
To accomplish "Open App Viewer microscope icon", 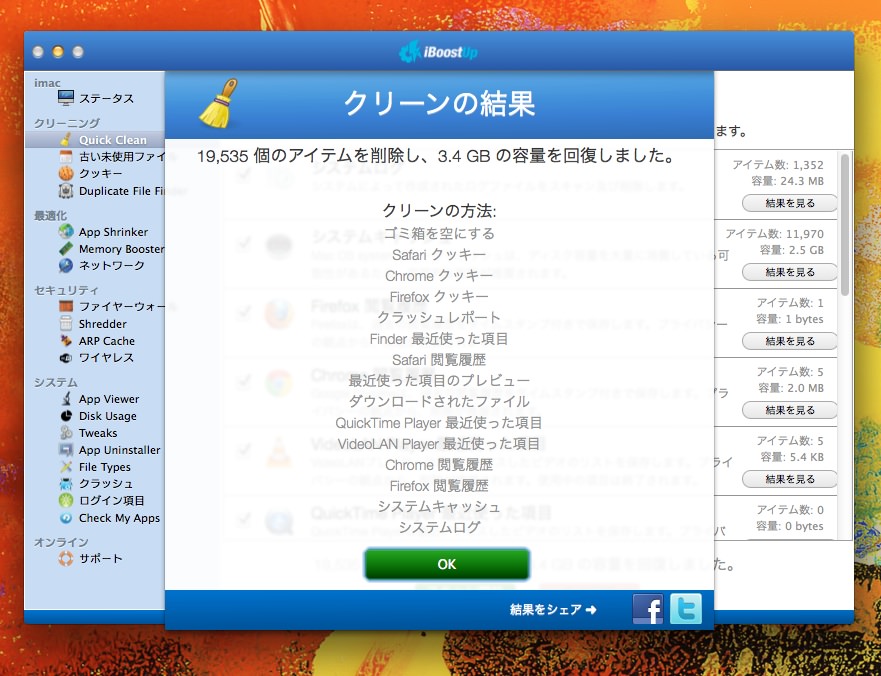I will (x=66, y=399).
